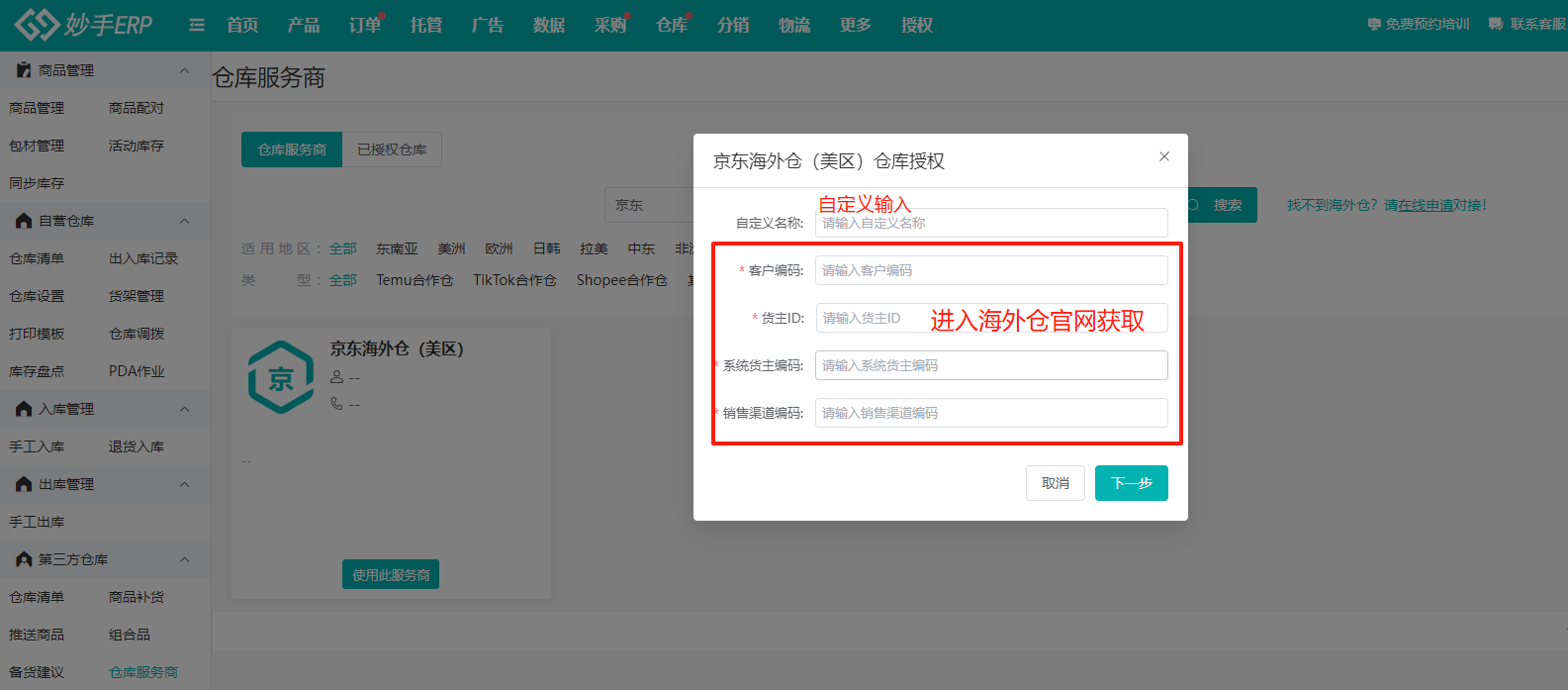Open the 物流 top menu

coord(794,25)
